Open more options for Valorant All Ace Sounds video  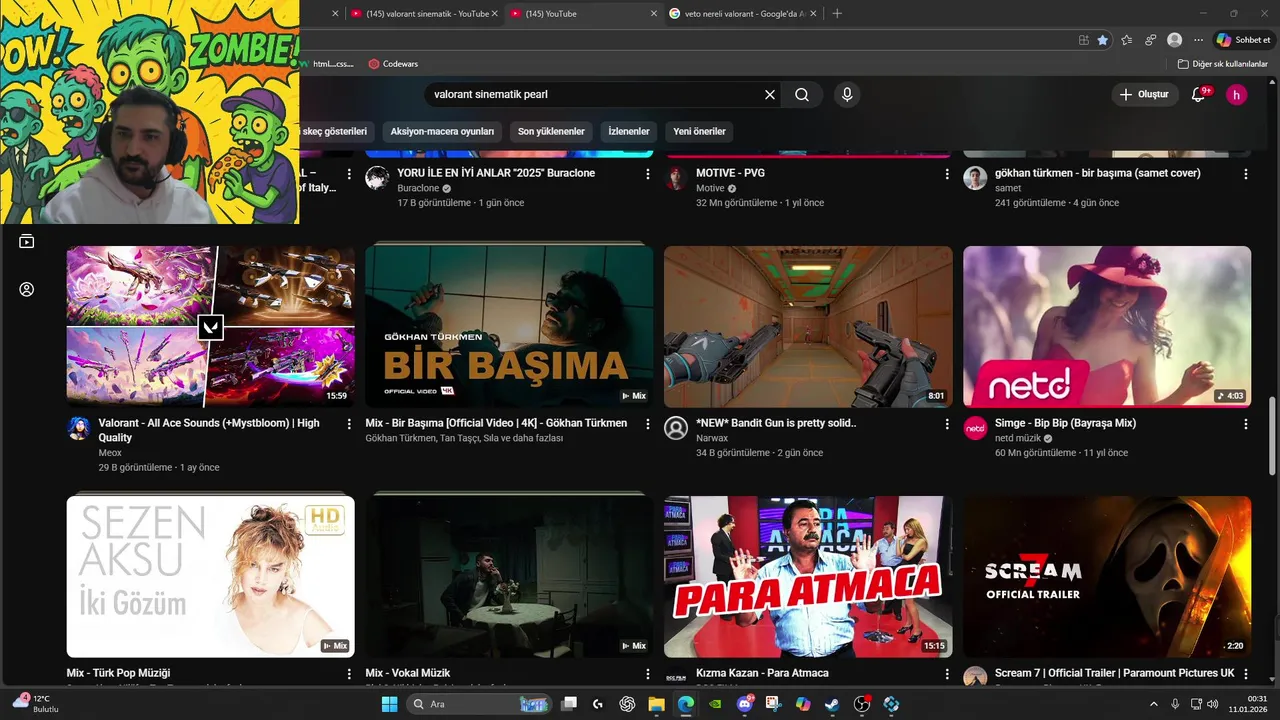click(349, 424)
